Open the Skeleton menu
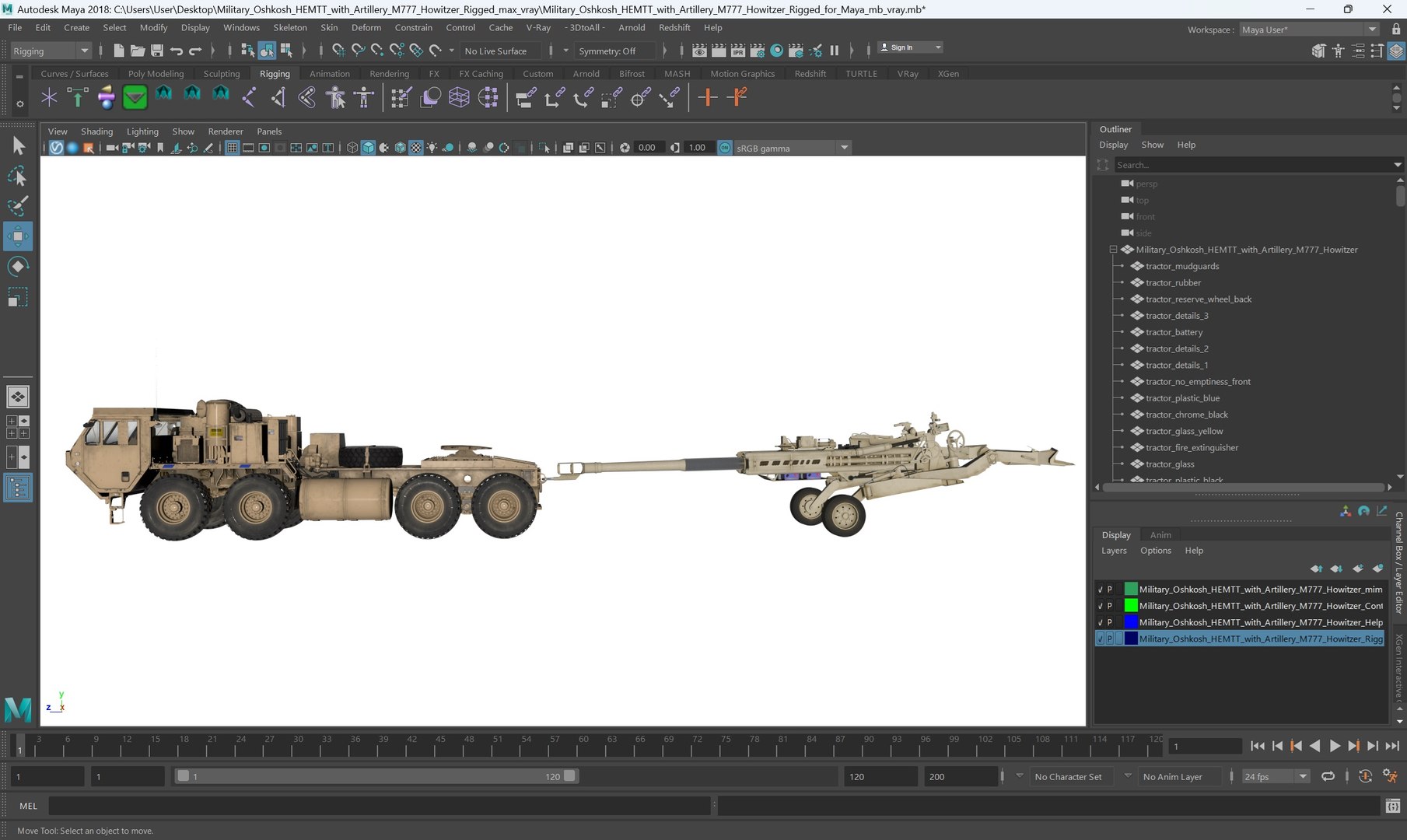This screenshot has height=840, width=1407. point(289,27)
